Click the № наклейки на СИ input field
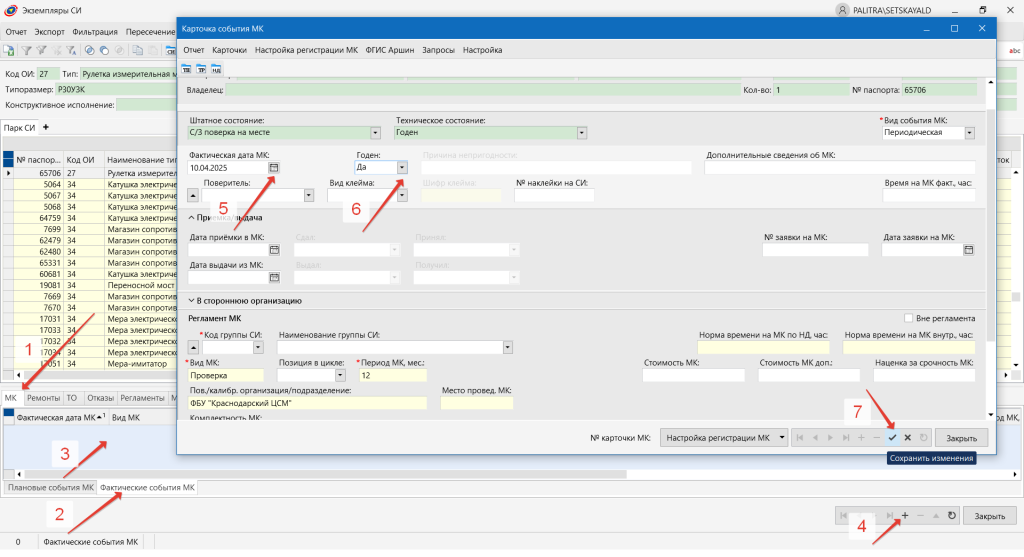Image resolution: width=1024 pixels, height=557 pixels. coord(554,195)
